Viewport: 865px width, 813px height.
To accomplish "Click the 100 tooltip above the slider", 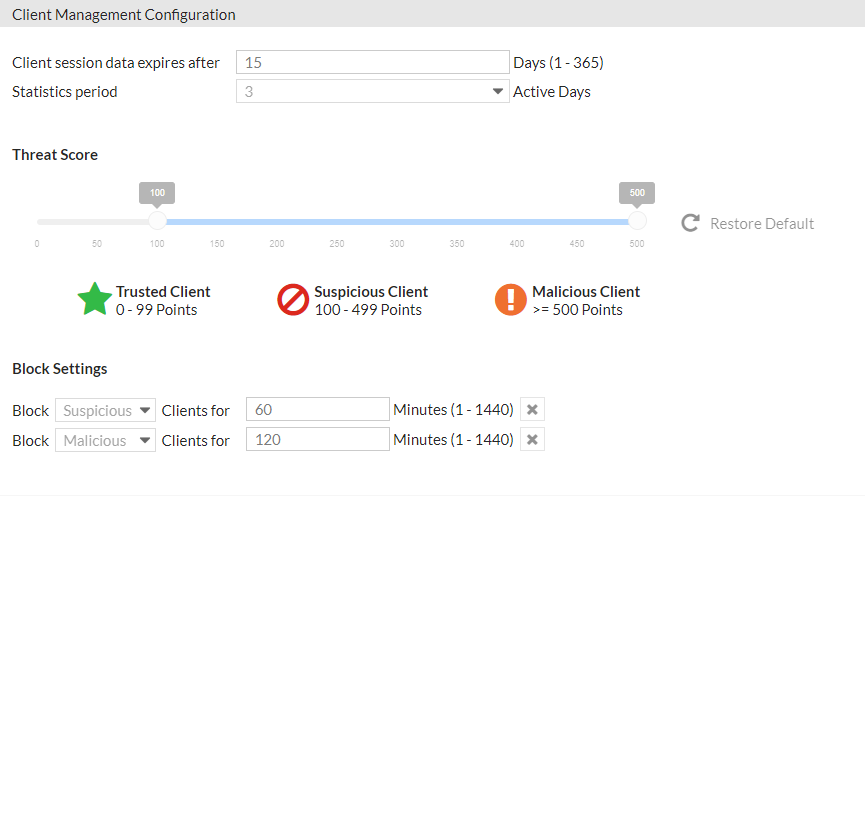I will click(x=157, y=193).
